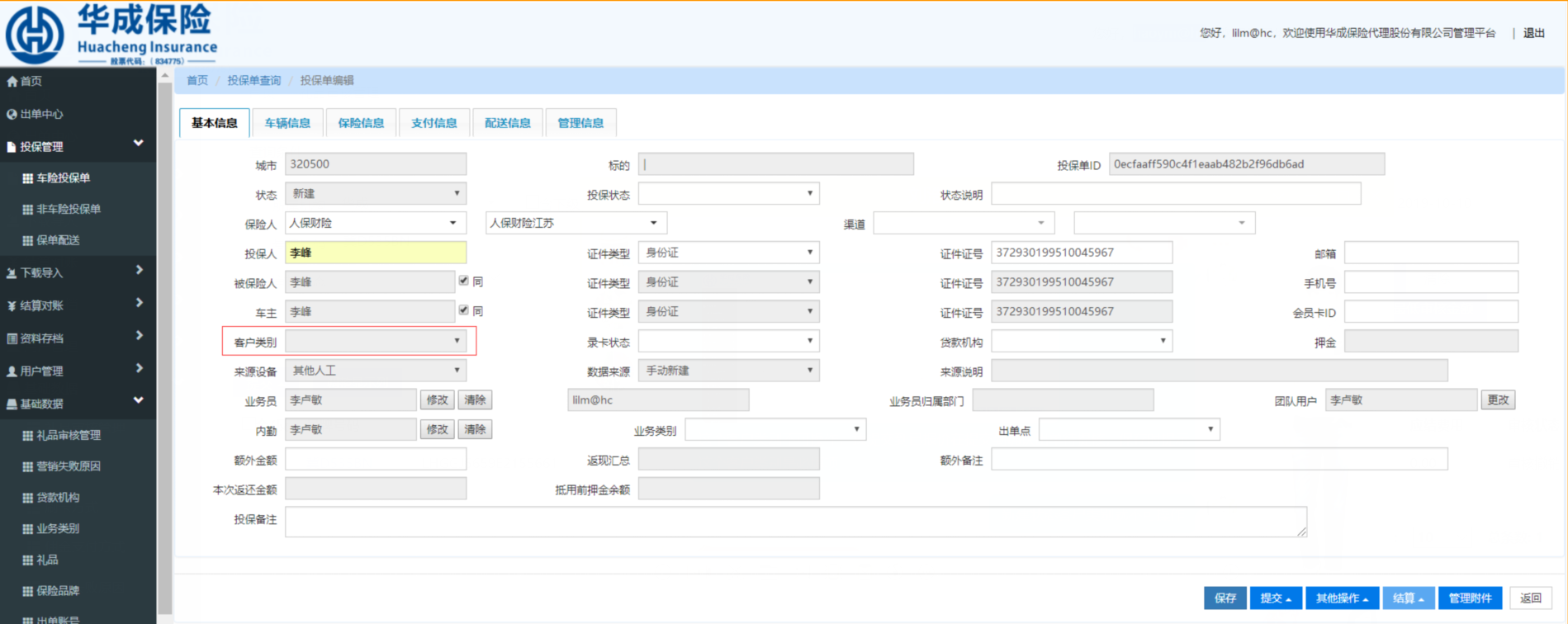
Task: Open 出单中心 via its sidebar icon
Action: pos(12,114)
